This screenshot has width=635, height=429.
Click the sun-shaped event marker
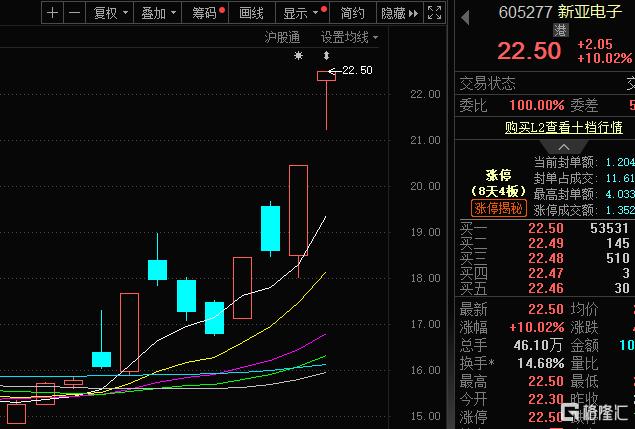tap(298, 55)
